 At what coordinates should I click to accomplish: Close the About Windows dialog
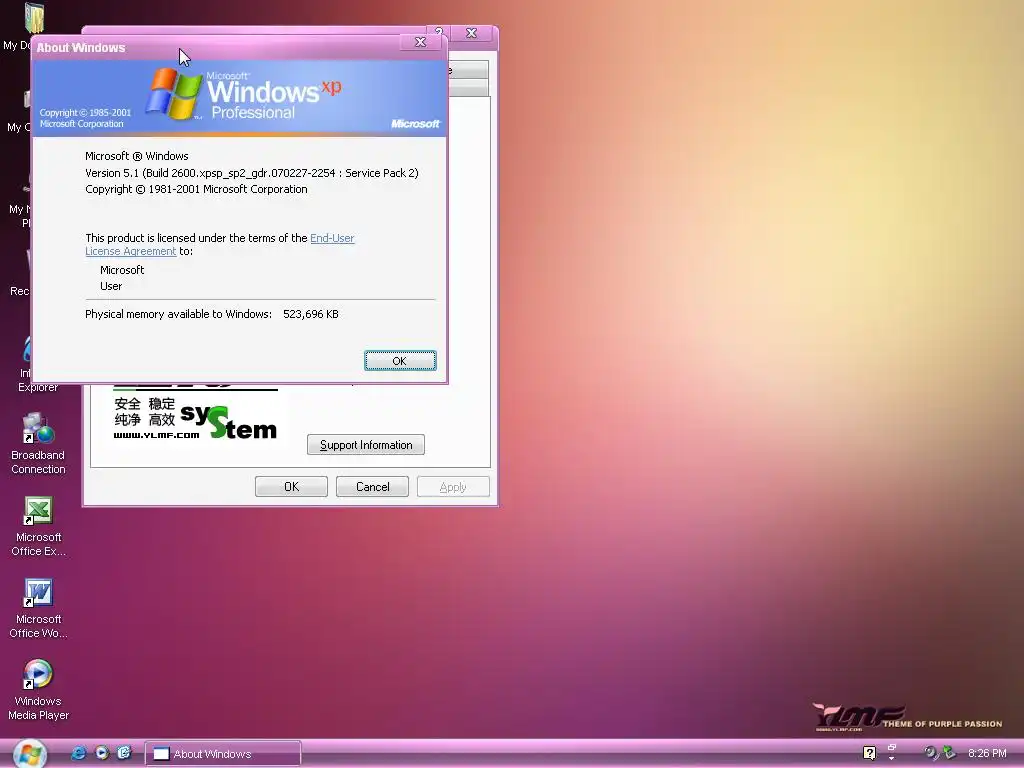coord(421,42)
